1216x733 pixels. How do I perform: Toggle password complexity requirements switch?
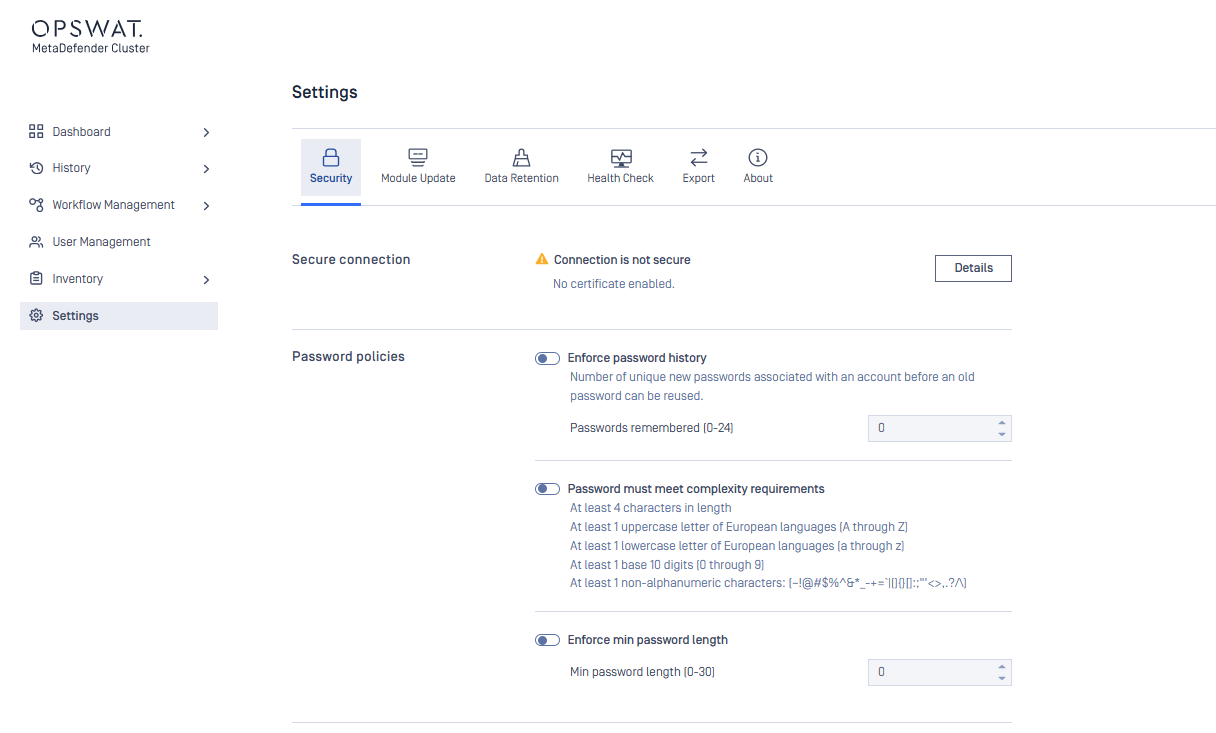click(547, 489)
